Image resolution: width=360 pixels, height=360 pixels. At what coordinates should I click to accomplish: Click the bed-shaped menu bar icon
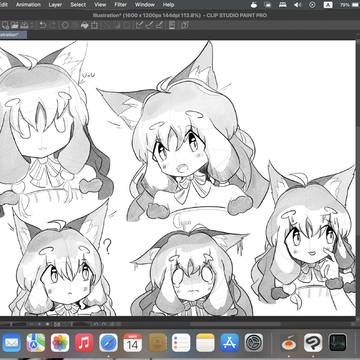(x=283, y=5)
